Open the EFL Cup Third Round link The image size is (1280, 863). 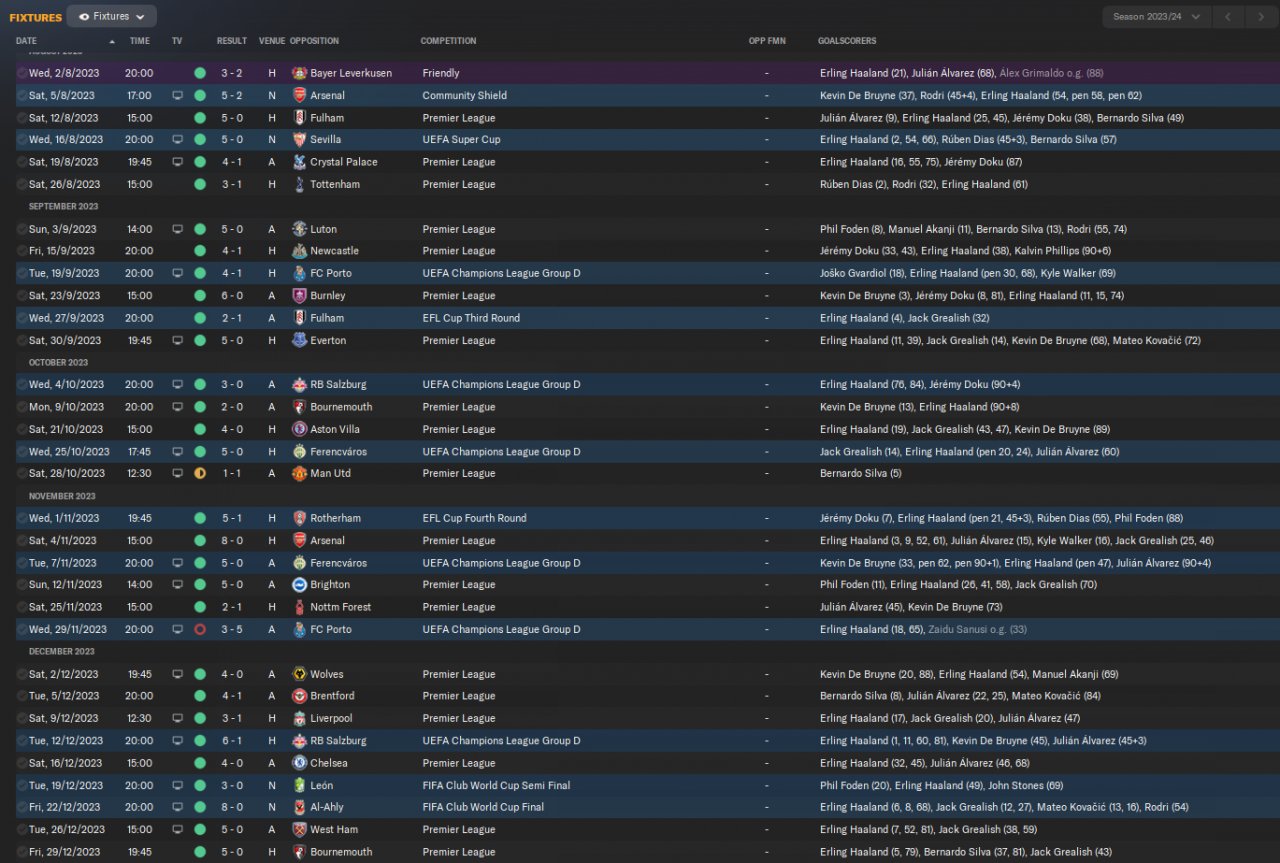point(469,318)
